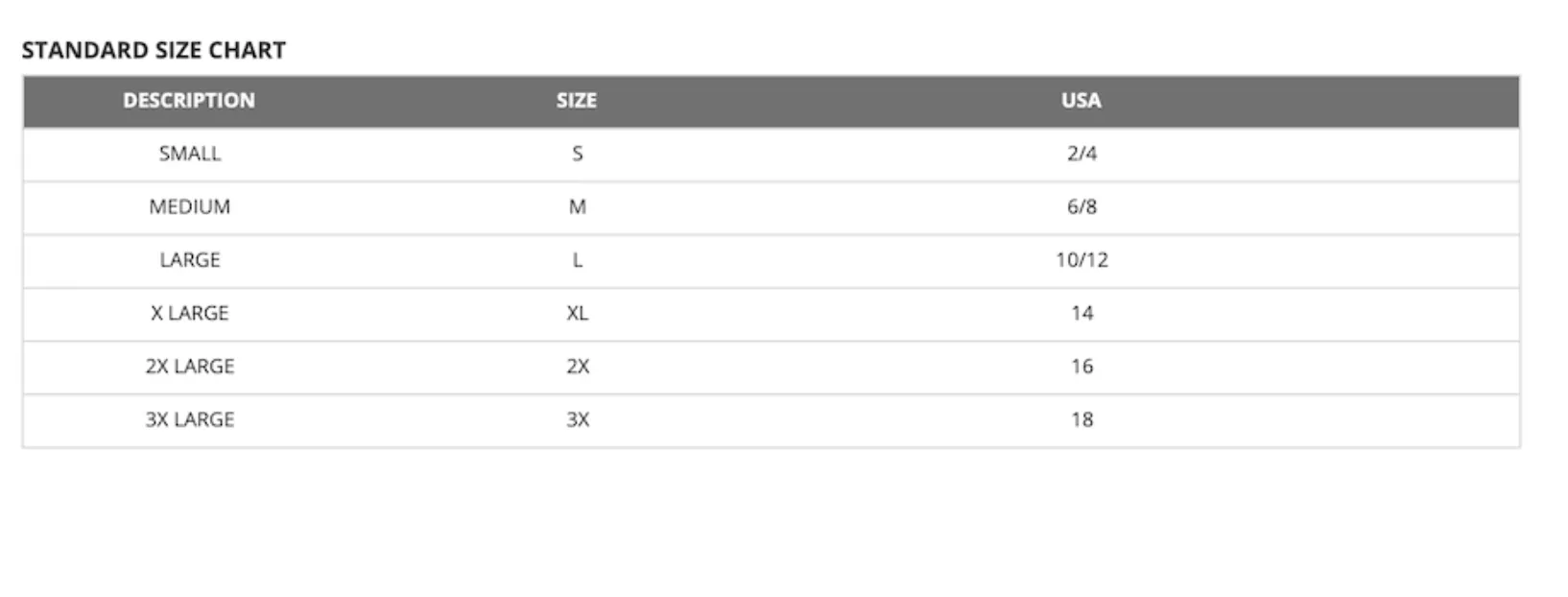This screenshot has height=597, width=1568.
Task: Select the DESCRIPTION column header
Action: pos(189,101)
